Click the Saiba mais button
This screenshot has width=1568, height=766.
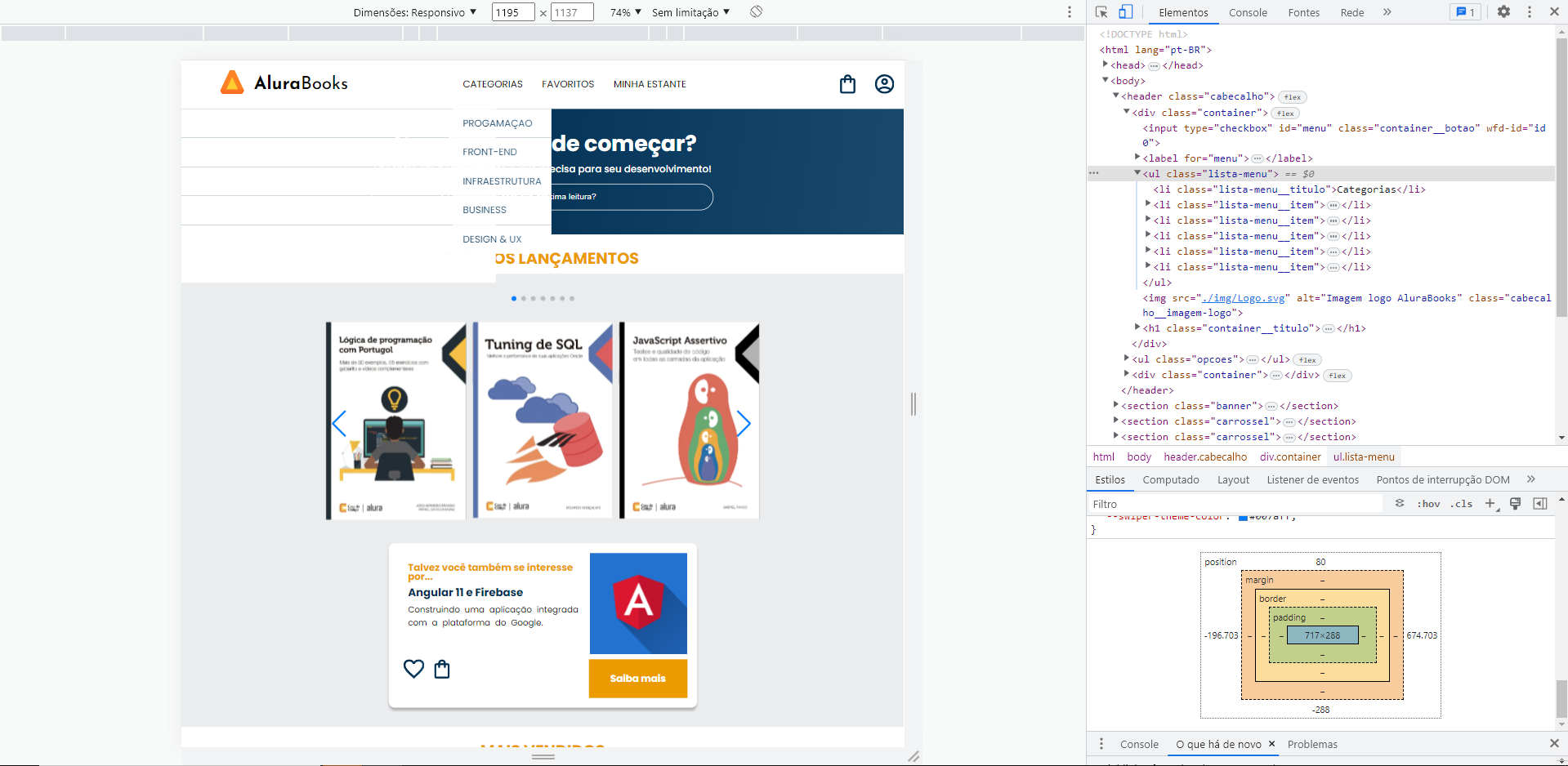click(638, 679)
